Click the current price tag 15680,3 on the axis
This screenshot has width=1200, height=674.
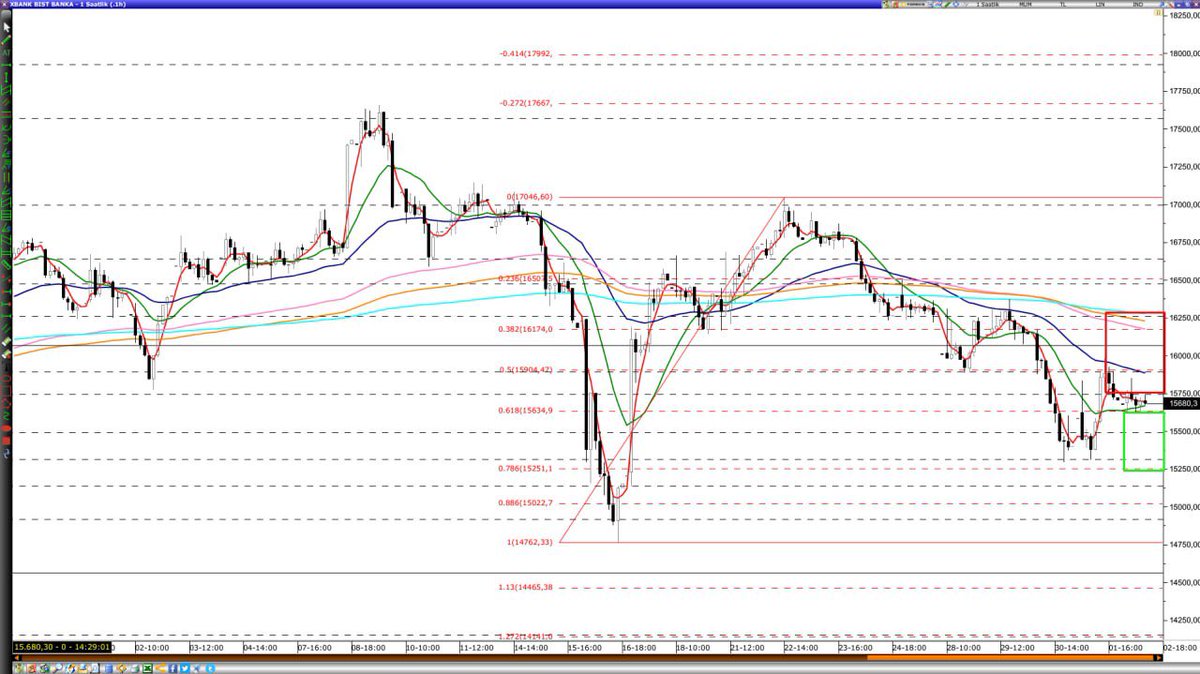pos(1181,403)
